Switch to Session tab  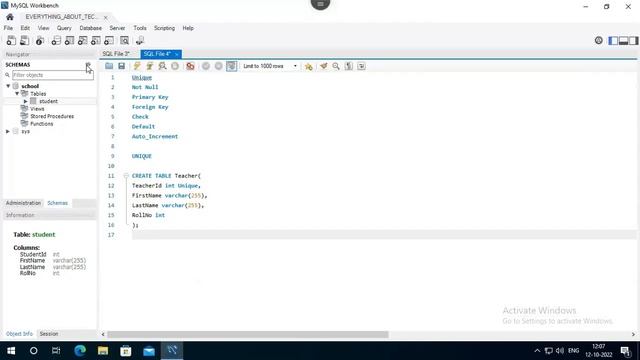pos(49,334)
